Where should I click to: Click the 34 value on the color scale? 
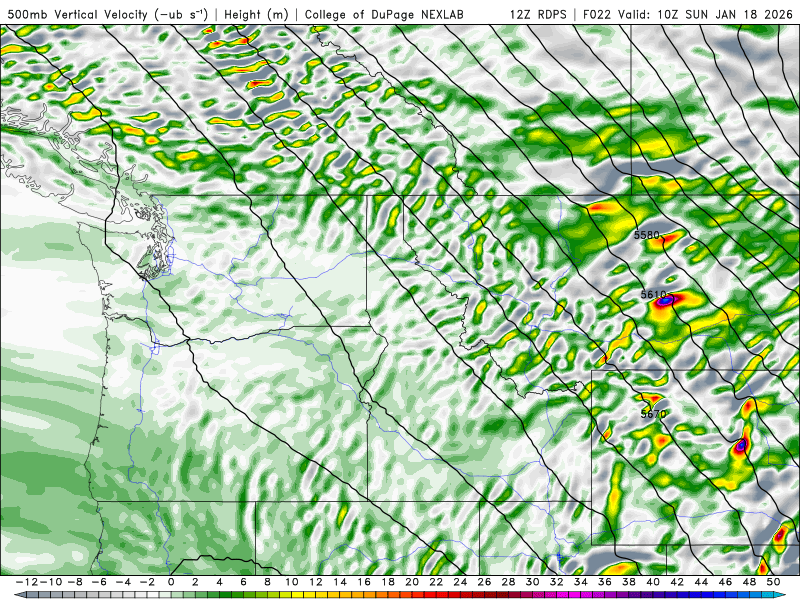point(581,582)
